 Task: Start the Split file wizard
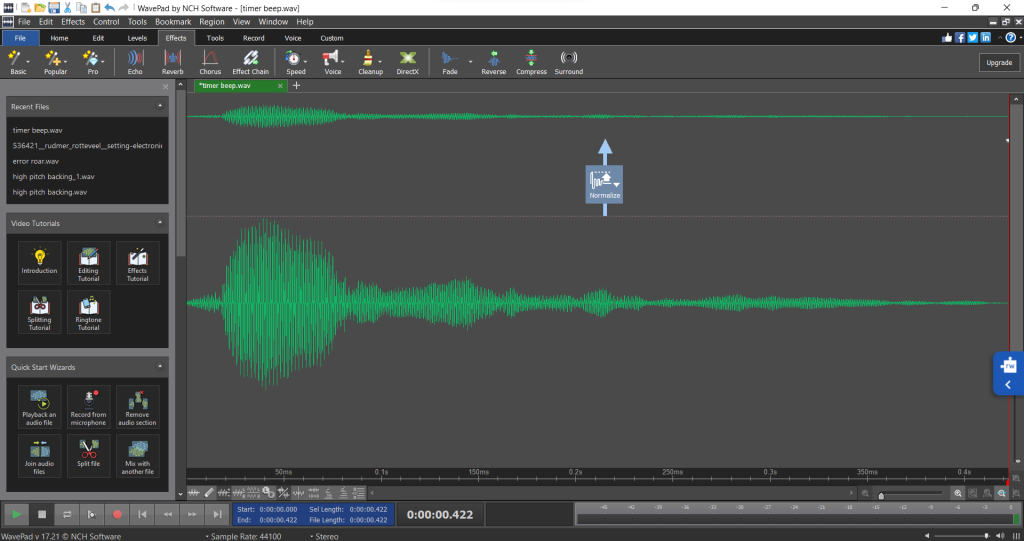click(88, 455)
